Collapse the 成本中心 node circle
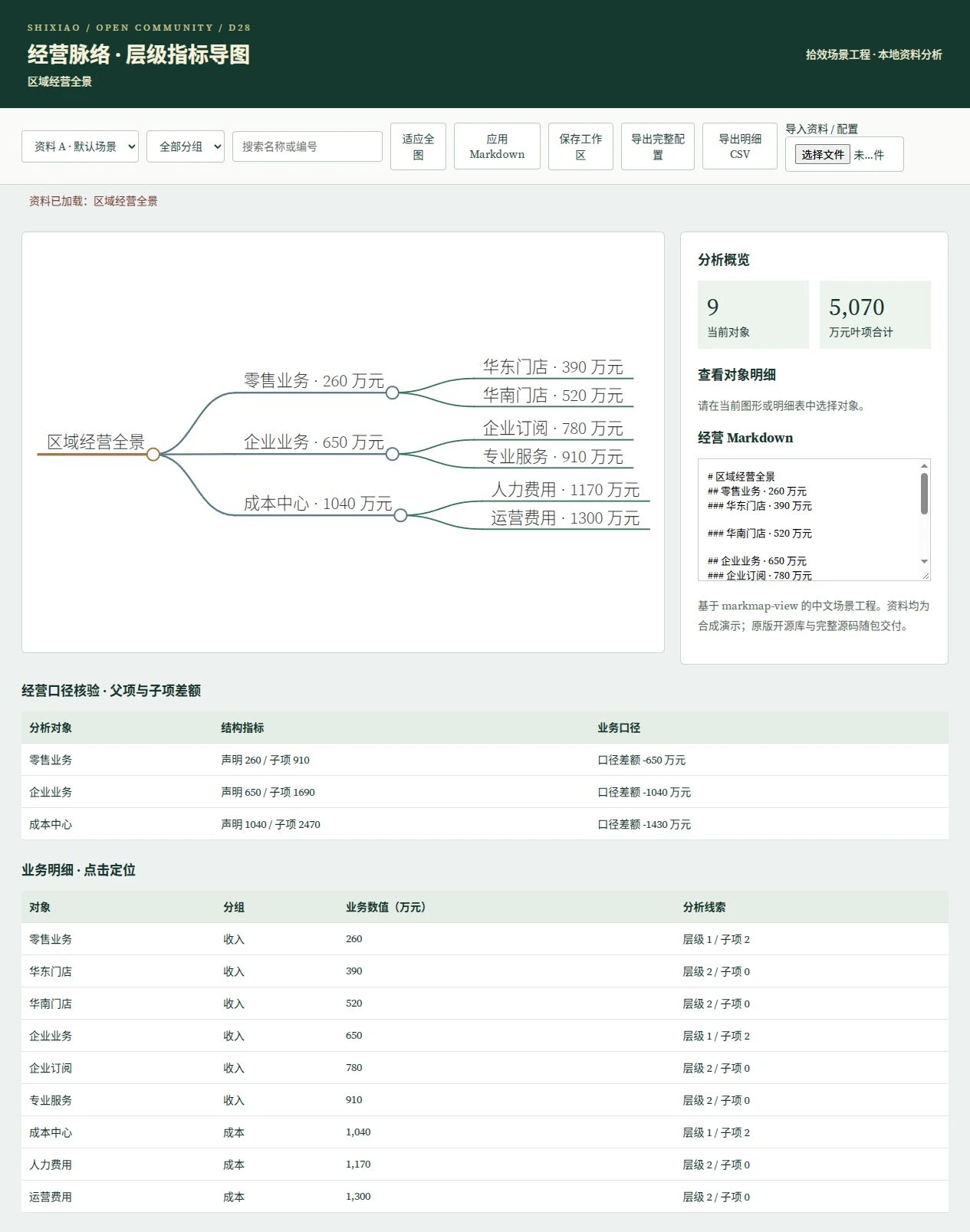The image size is (970, 1232). [400, 515]
